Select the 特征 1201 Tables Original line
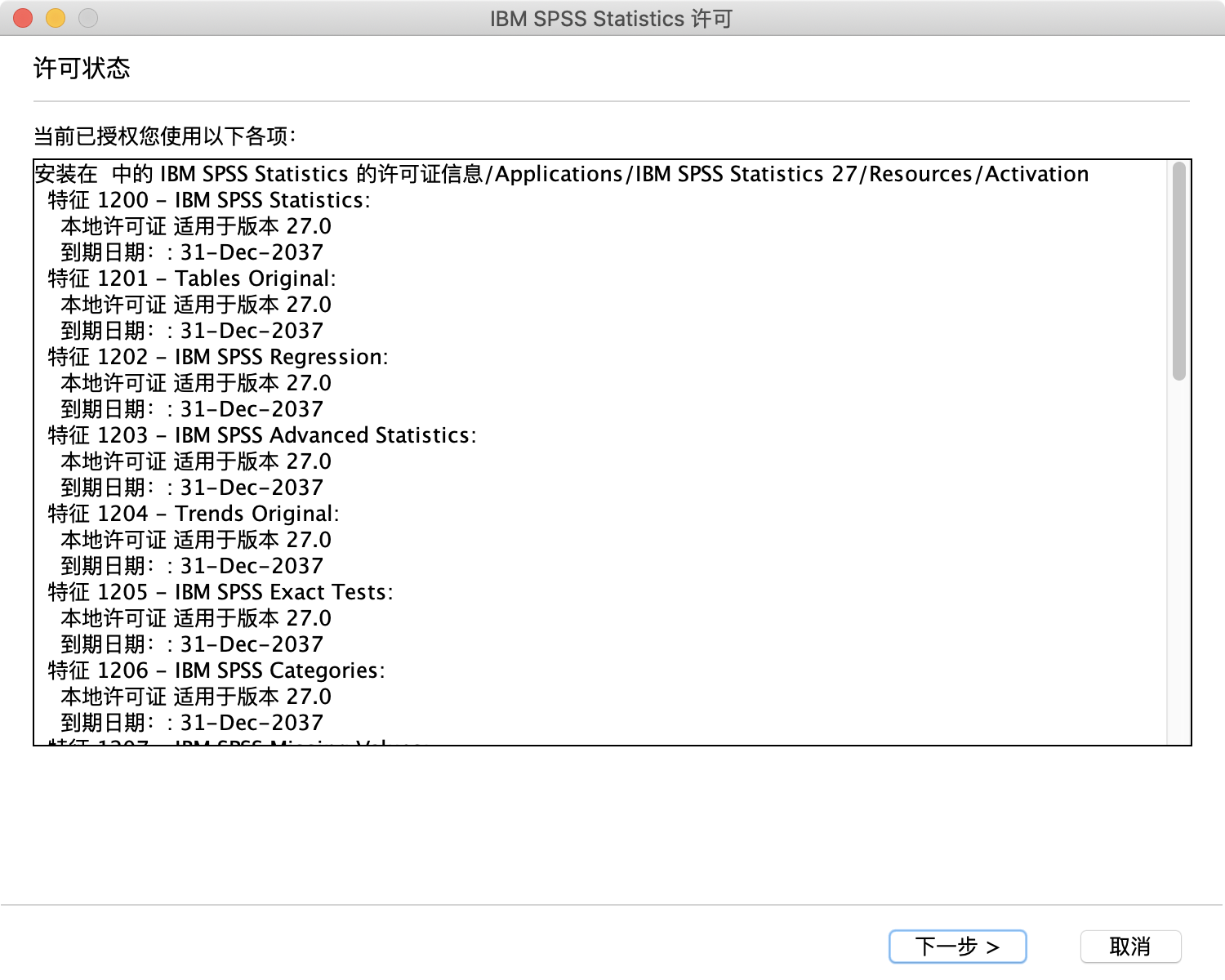This screenshot has width=1225, height=980. pyautogui.click(x=192, y=278)
